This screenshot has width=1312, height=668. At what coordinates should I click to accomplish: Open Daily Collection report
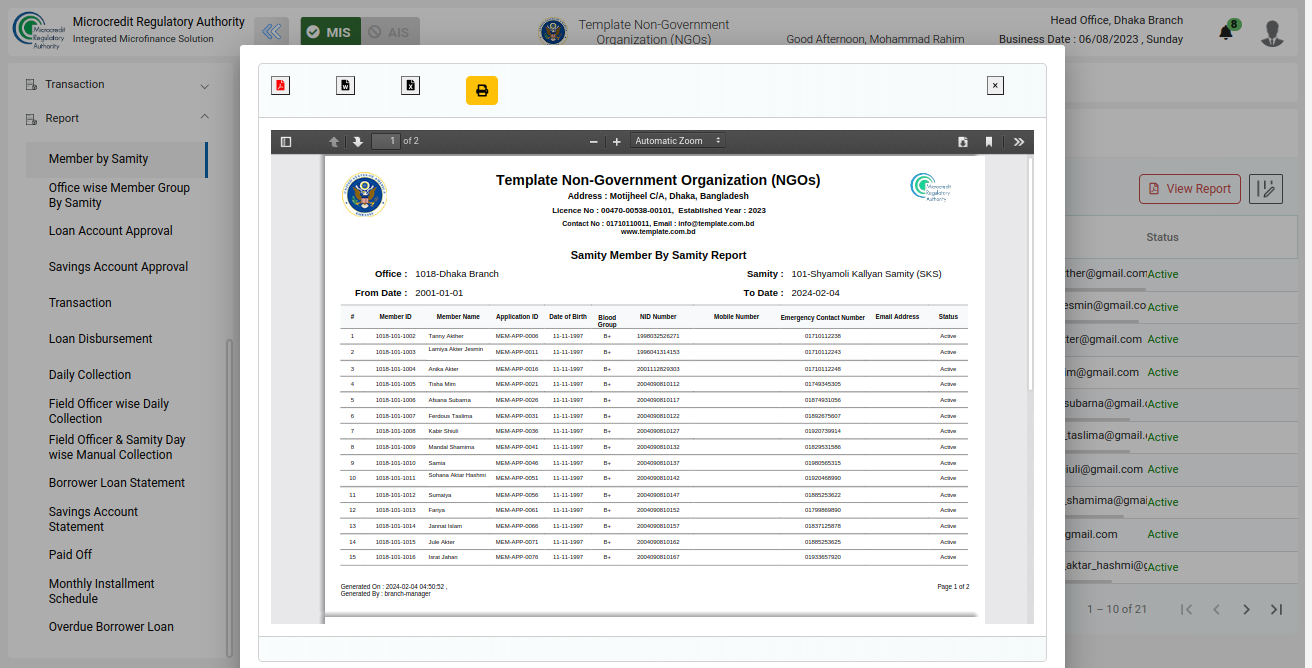coord(90,375)
